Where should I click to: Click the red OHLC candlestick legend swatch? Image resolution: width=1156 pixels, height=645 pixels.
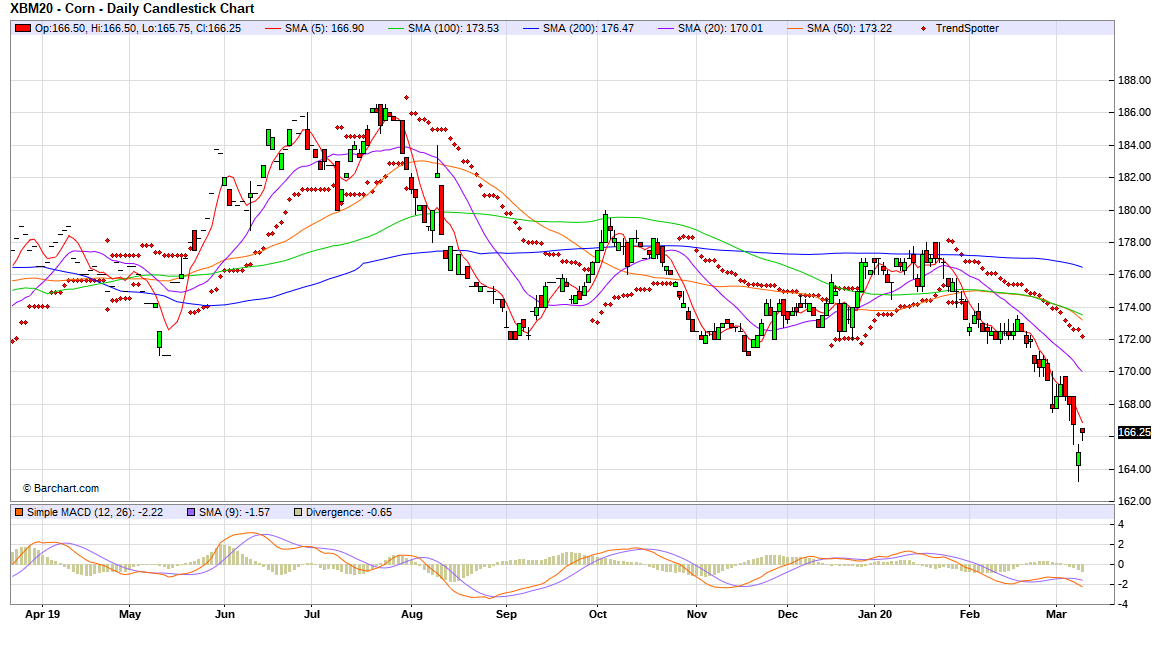[x=24, y=28]
